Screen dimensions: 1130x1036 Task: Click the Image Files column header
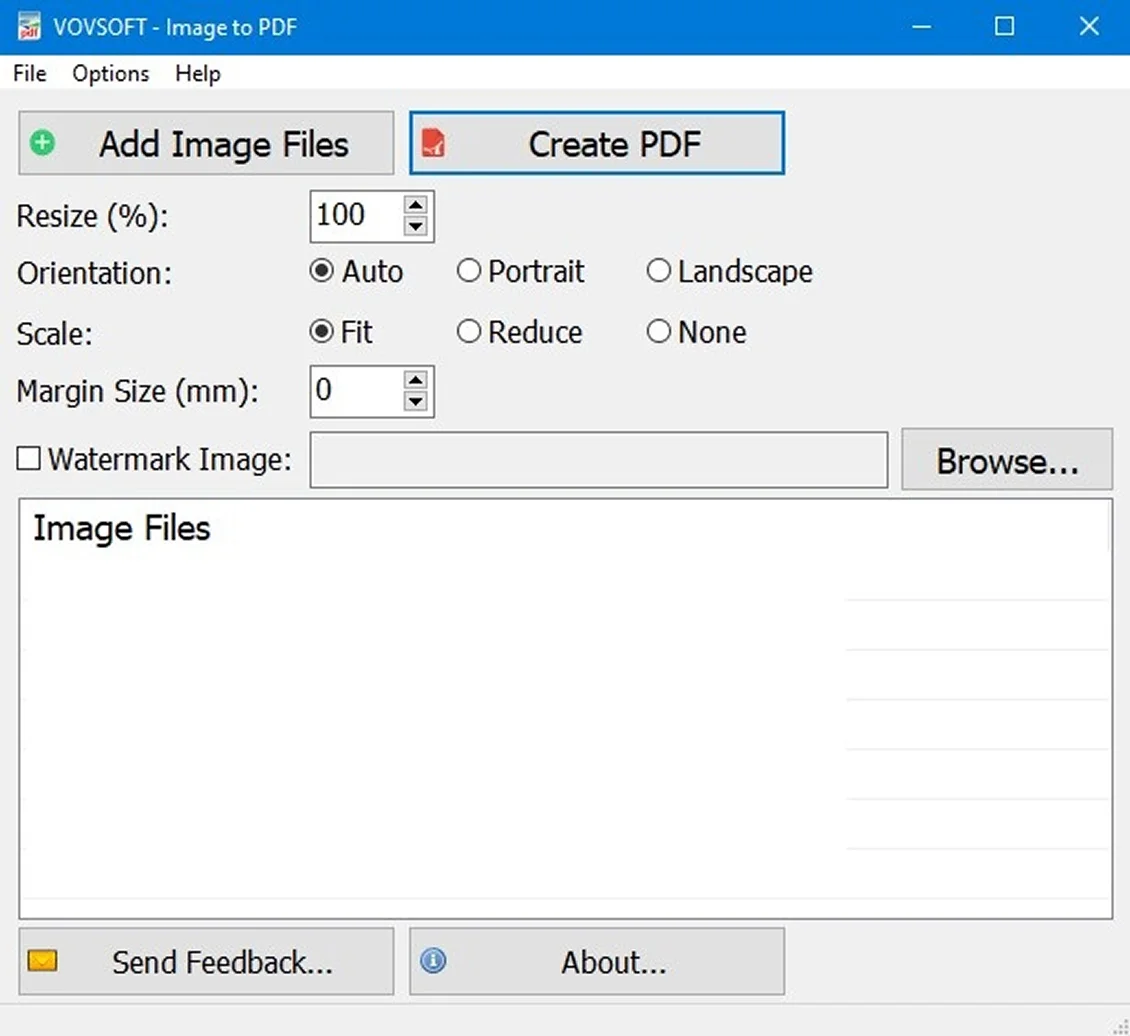click(121, 528)
